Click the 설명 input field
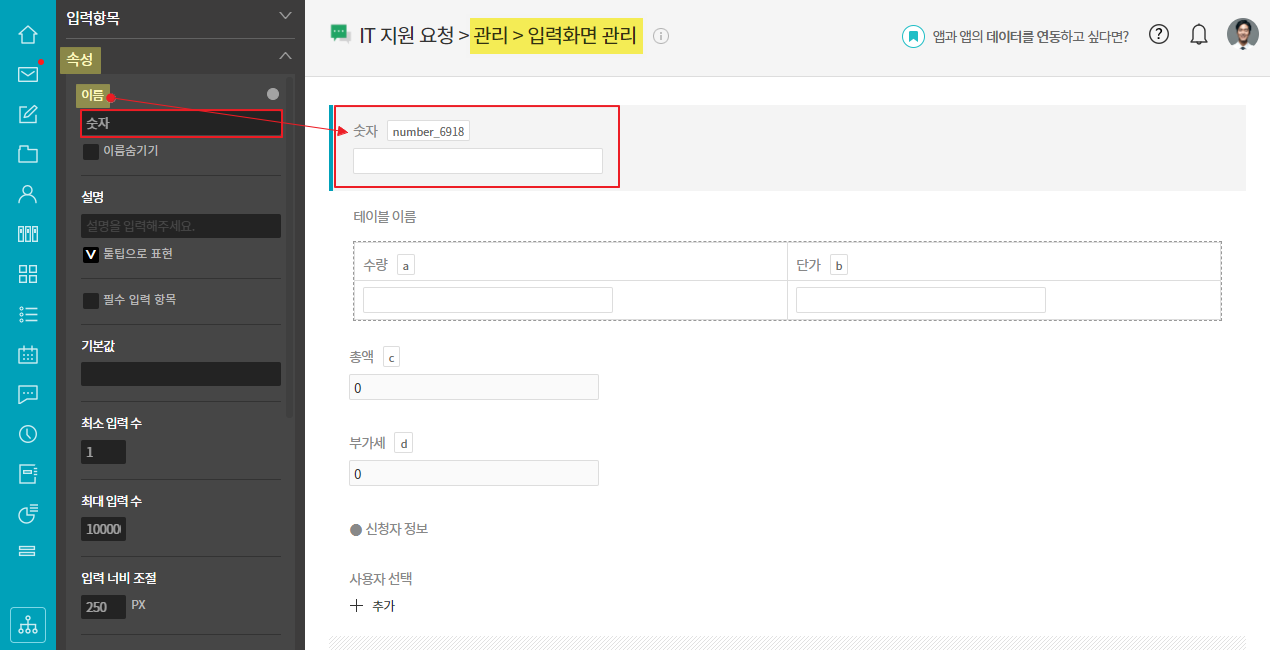The image size is (1270, 650). (x=181, y=226)
